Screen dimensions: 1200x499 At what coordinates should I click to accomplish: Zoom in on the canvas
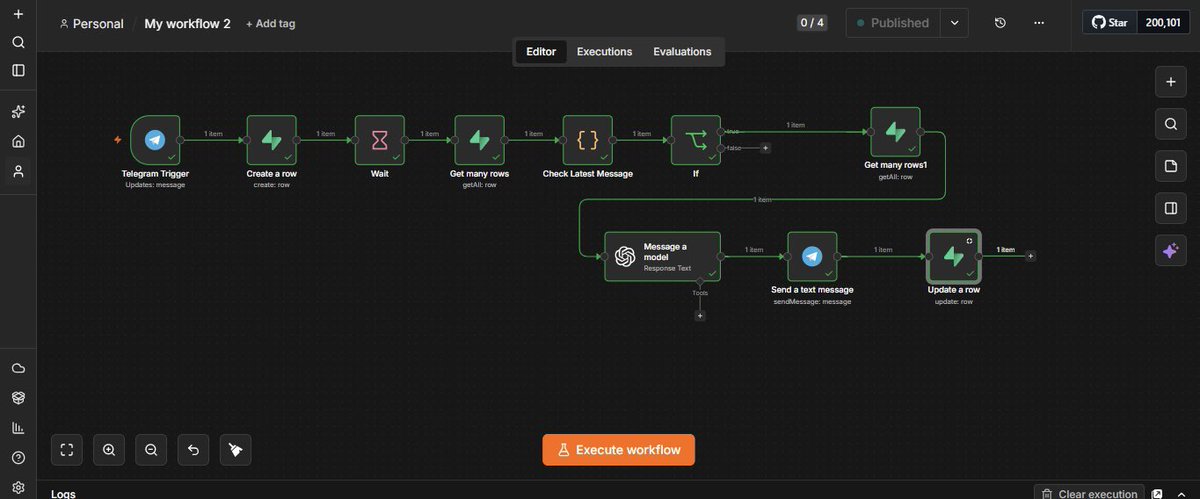coord(109,450)
